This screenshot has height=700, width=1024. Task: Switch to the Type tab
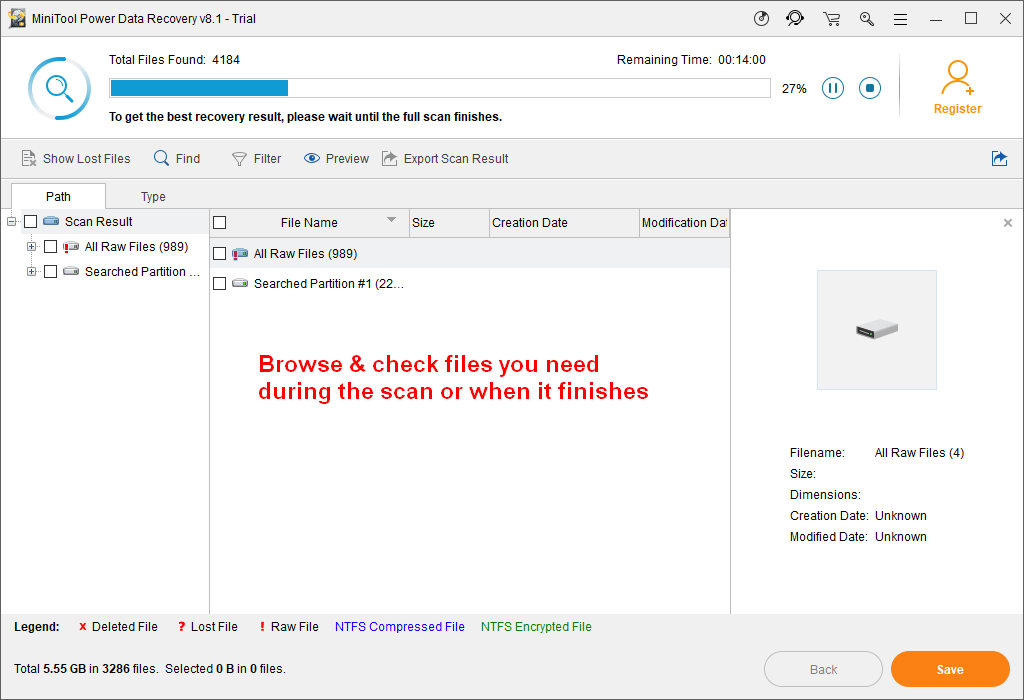[153, 197]
